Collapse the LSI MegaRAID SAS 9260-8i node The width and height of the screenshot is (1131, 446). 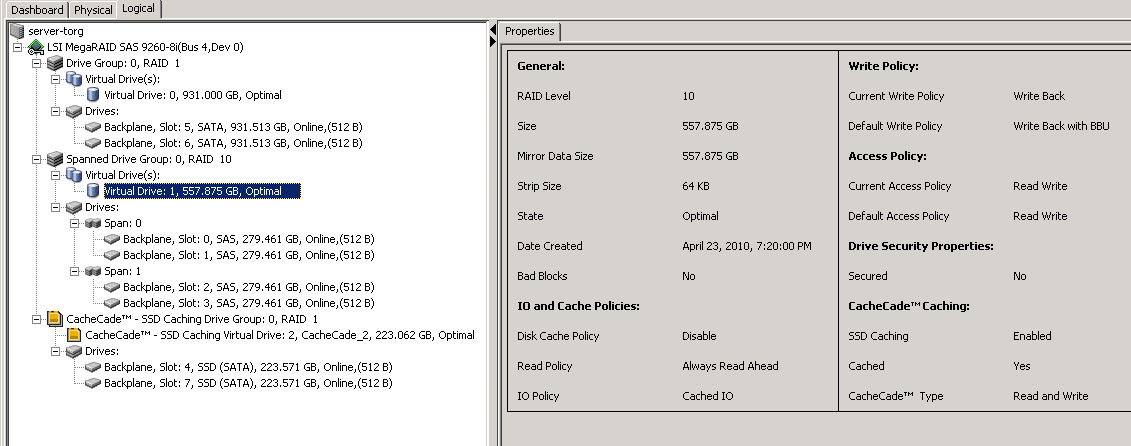(x=17, y=47)
